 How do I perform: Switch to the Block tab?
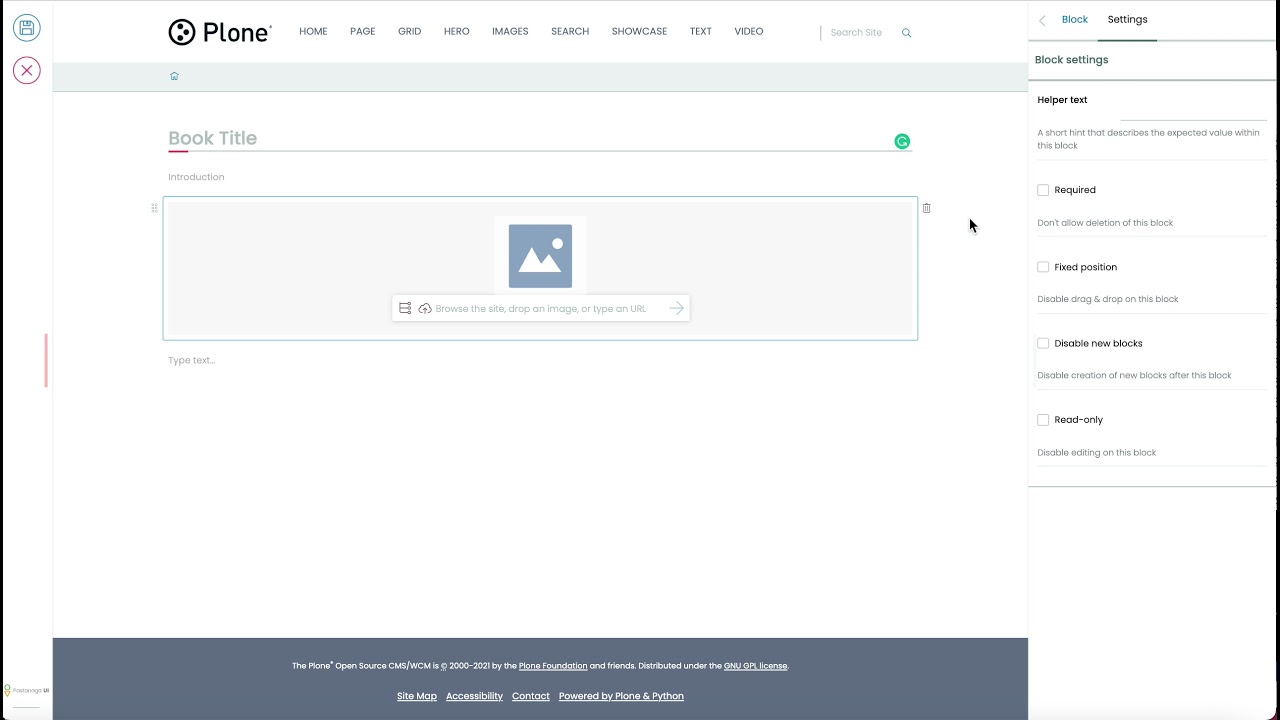pyautogui.click(x=1075, y=20)
